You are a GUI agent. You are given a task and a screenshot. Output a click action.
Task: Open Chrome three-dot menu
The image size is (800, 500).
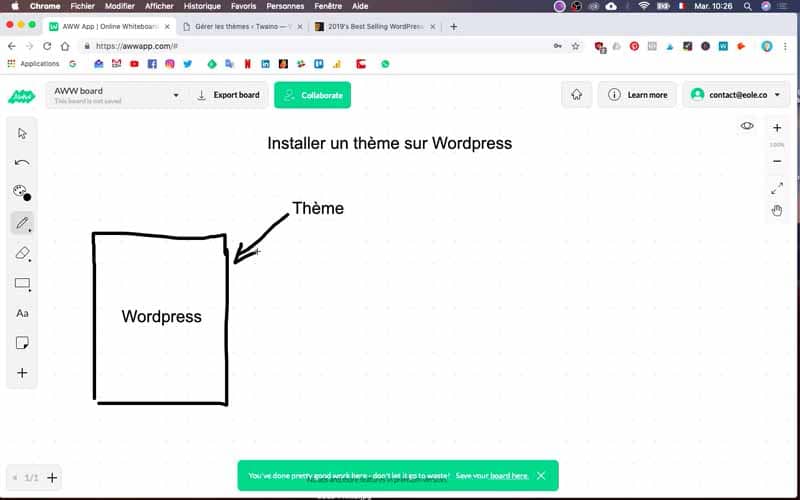click(x=785, y=46)
